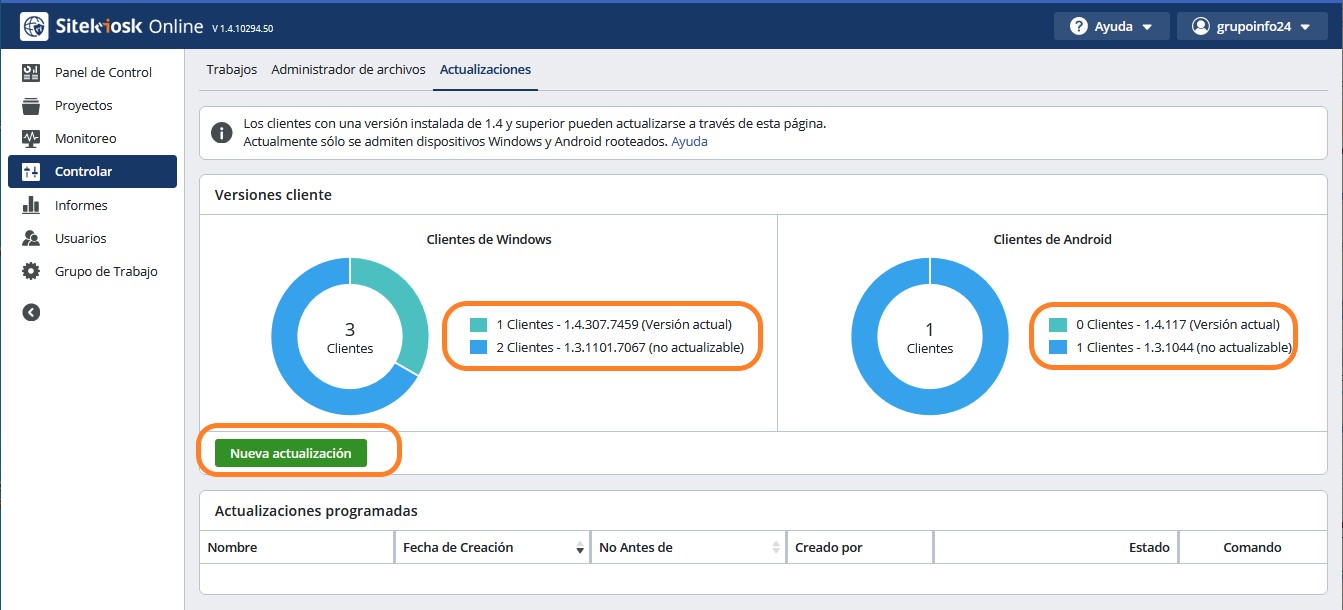The width and height of the screenshot is (1343, 610).
Task: Click the Grupo de Trabajo gear icon
Action: (x=31, y=271)
